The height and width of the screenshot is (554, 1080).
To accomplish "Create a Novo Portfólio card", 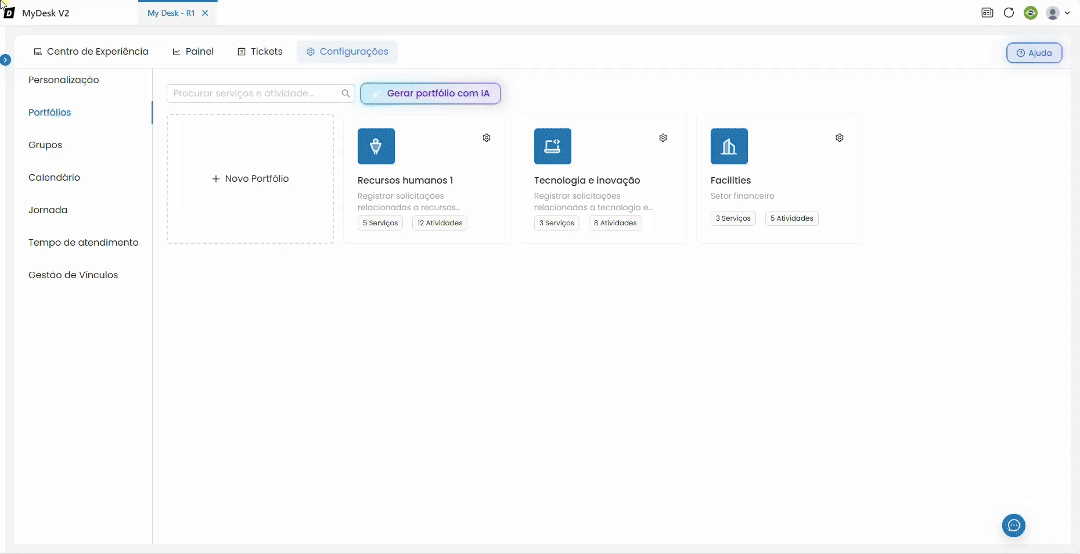I will 250,178.
